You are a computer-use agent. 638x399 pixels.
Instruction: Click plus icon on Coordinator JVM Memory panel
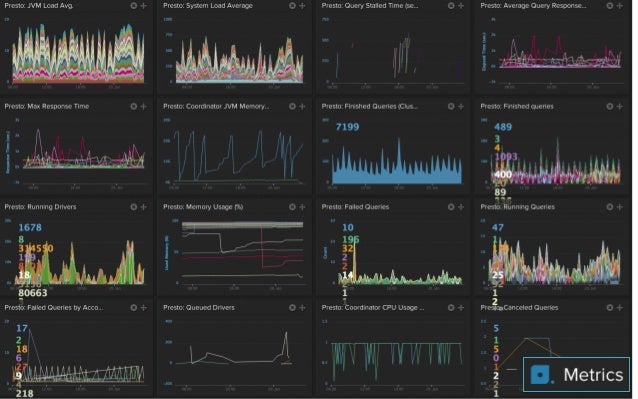(302, 106)
